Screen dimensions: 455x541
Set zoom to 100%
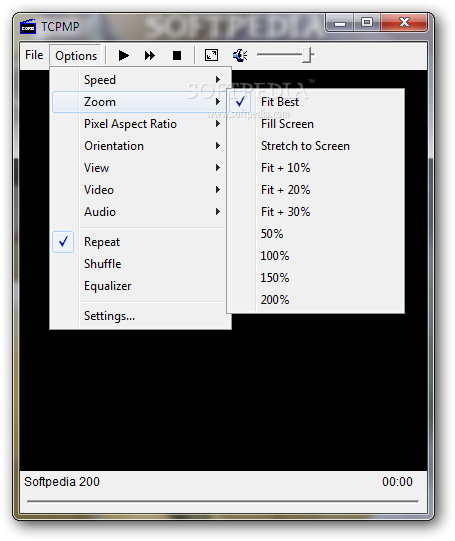pos(316,256)
